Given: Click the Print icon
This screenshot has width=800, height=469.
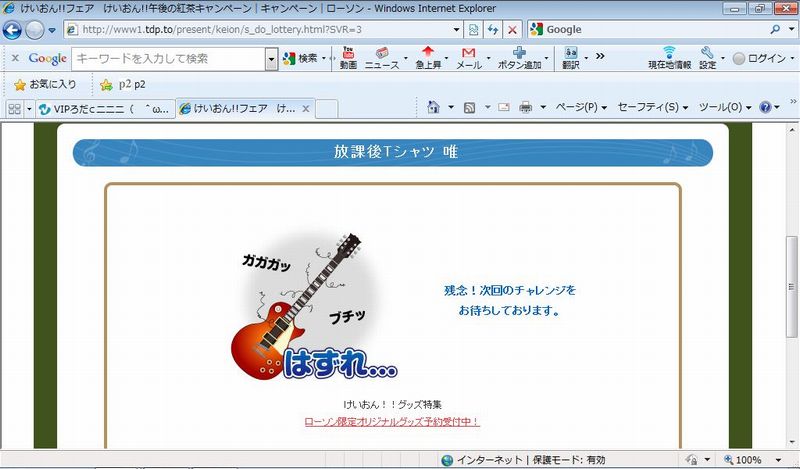Looking at the screenshot, I should (526, 107).
